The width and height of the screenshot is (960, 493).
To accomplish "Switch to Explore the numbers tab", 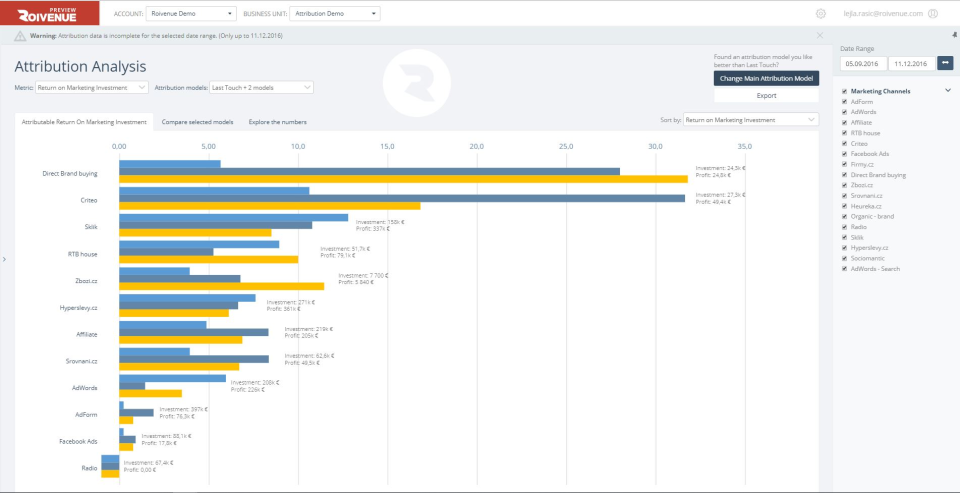I will (277, 122).
